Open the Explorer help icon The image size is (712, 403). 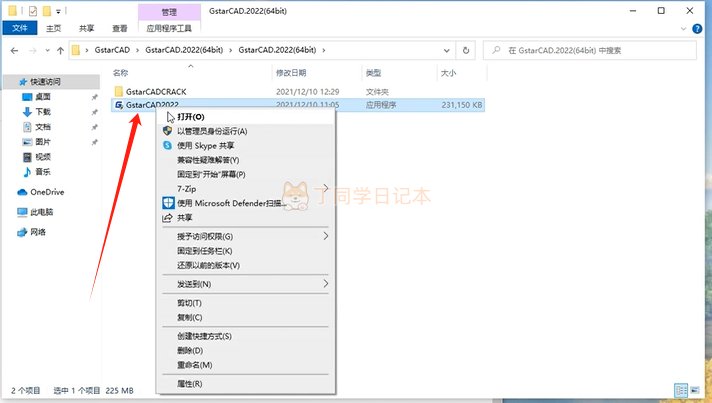pyautogui.click(x=697, y=29)
